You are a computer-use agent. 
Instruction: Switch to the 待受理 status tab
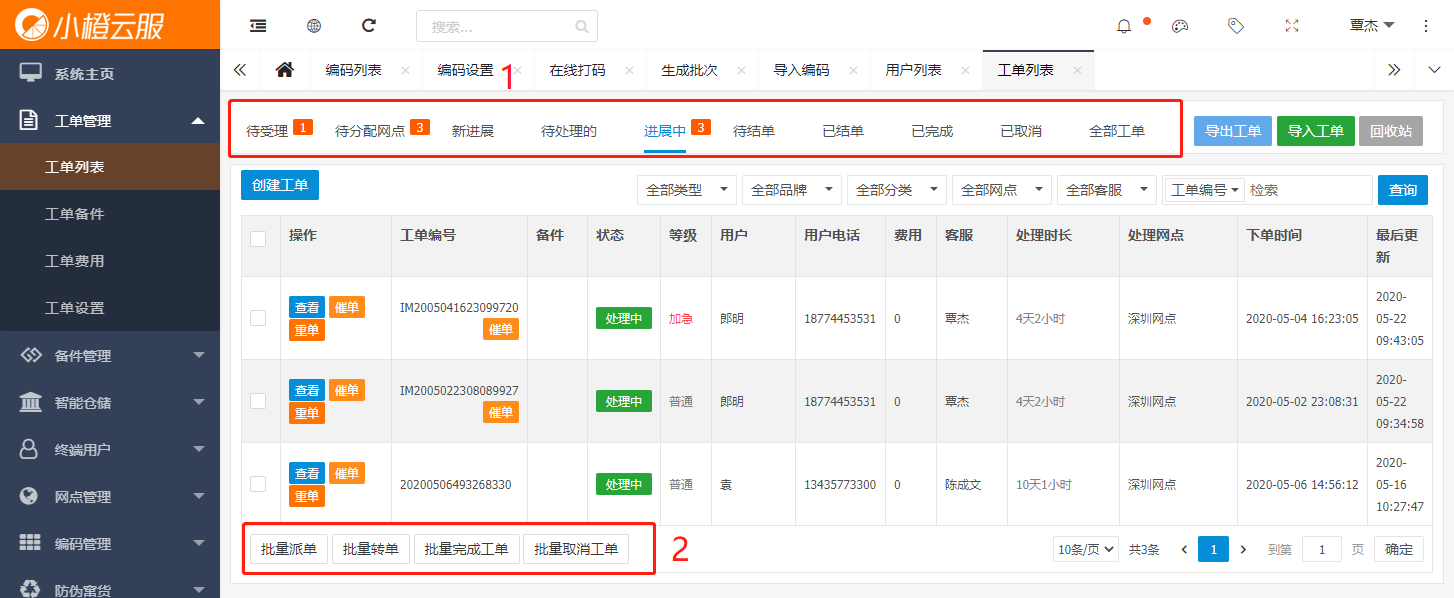pos(267,131)
